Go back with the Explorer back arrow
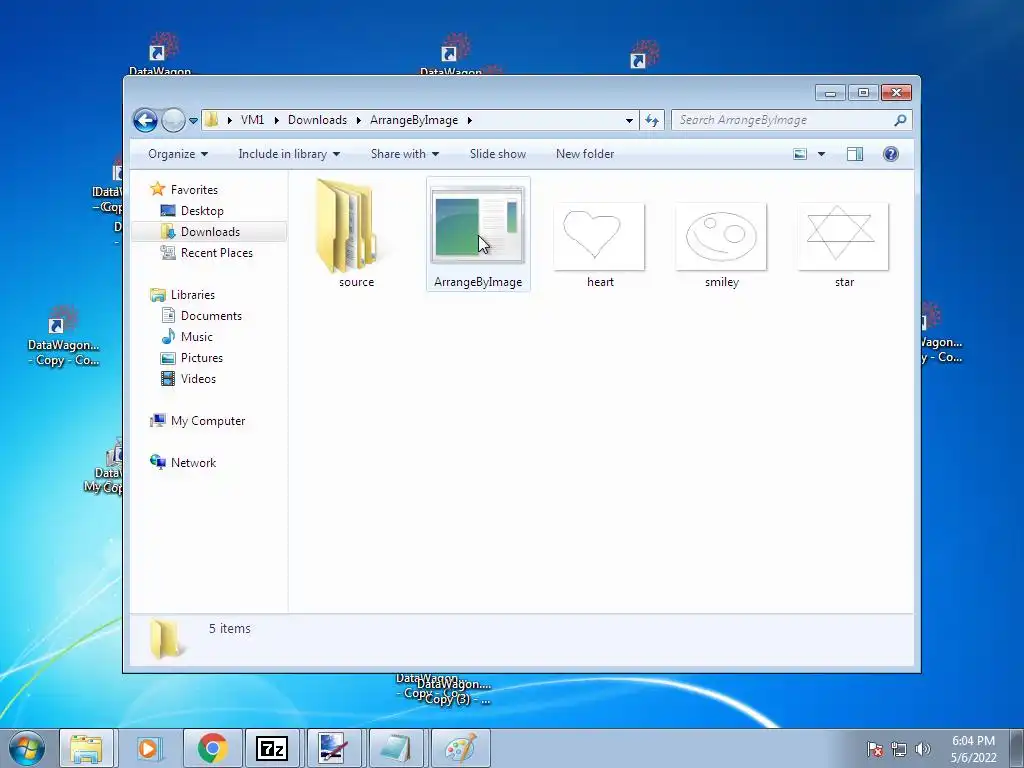The image size is (1024, 768). point(145,120)
